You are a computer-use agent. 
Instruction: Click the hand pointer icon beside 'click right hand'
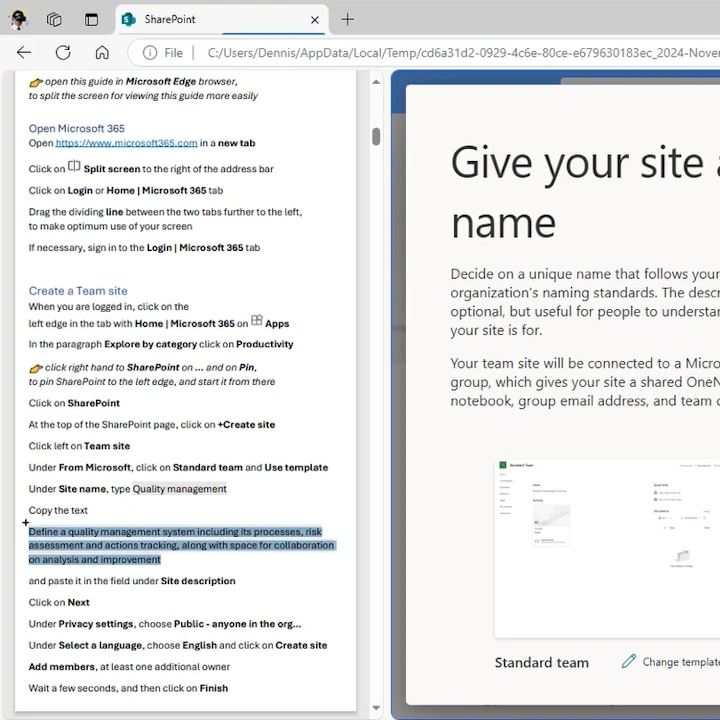point(36,368)
